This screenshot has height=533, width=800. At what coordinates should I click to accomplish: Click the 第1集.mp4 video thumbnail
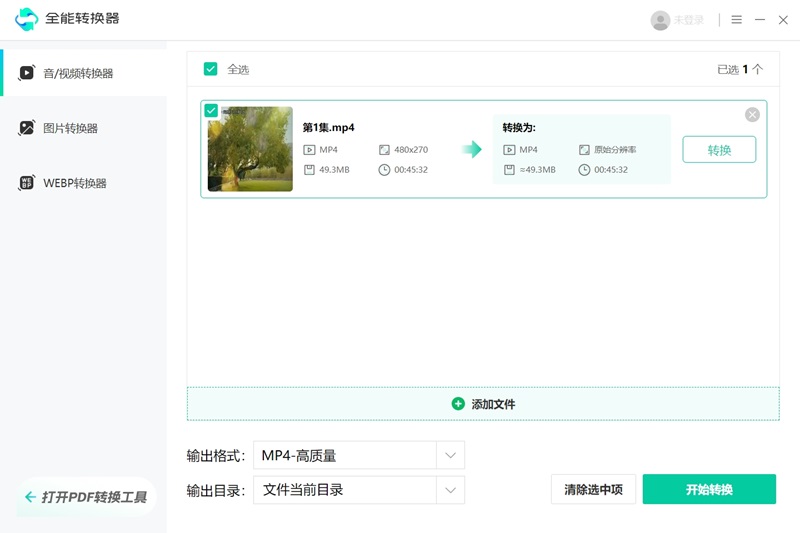(250, 150)
